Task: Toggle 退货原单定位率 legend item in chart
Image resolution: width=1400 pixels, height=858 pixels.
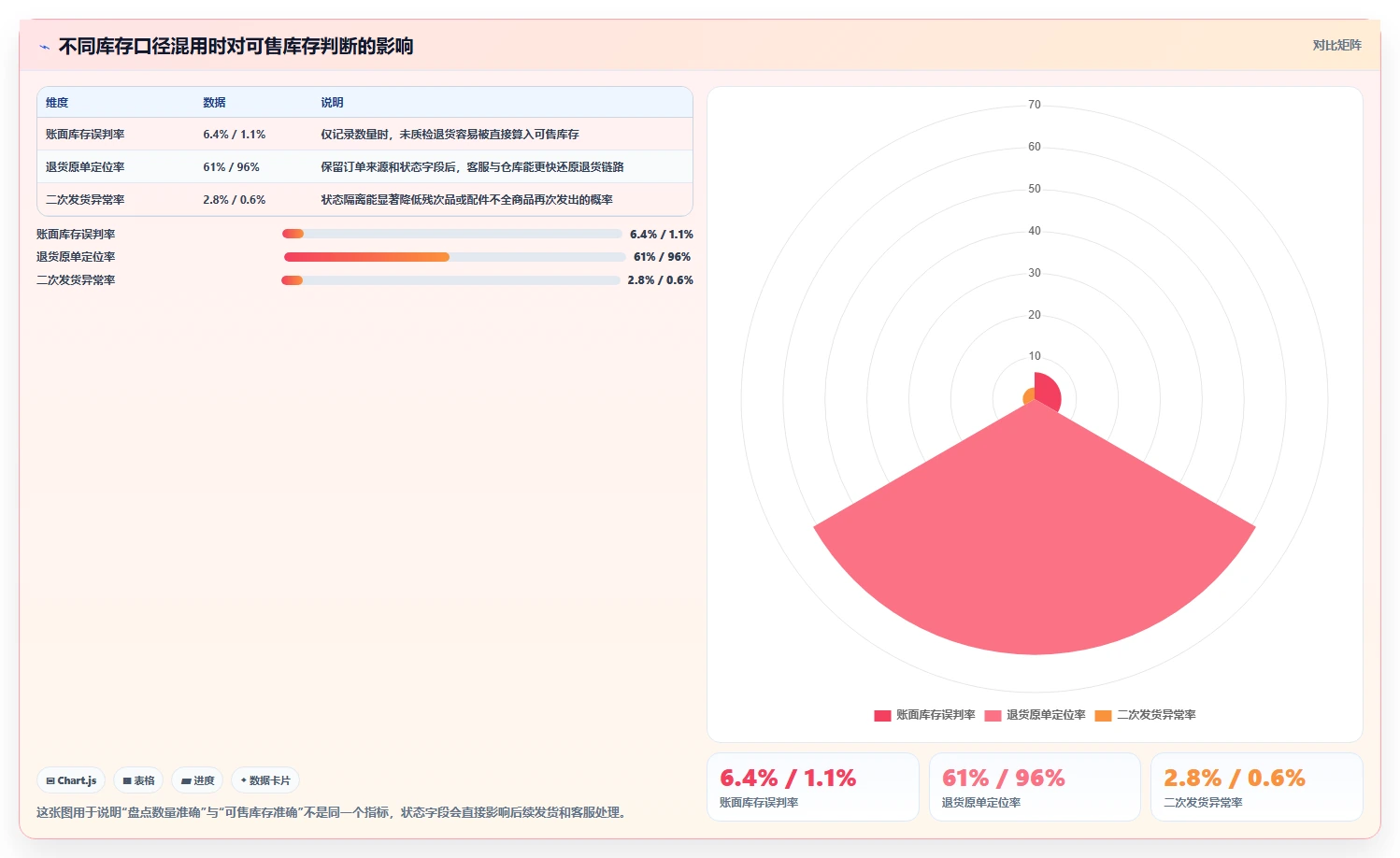Action: tap(1035, 715)
